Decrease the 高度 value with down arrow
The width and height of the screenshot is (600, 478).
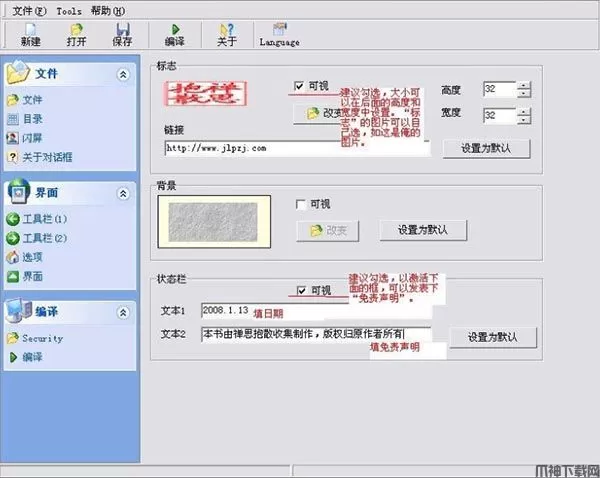pos(524,93)
